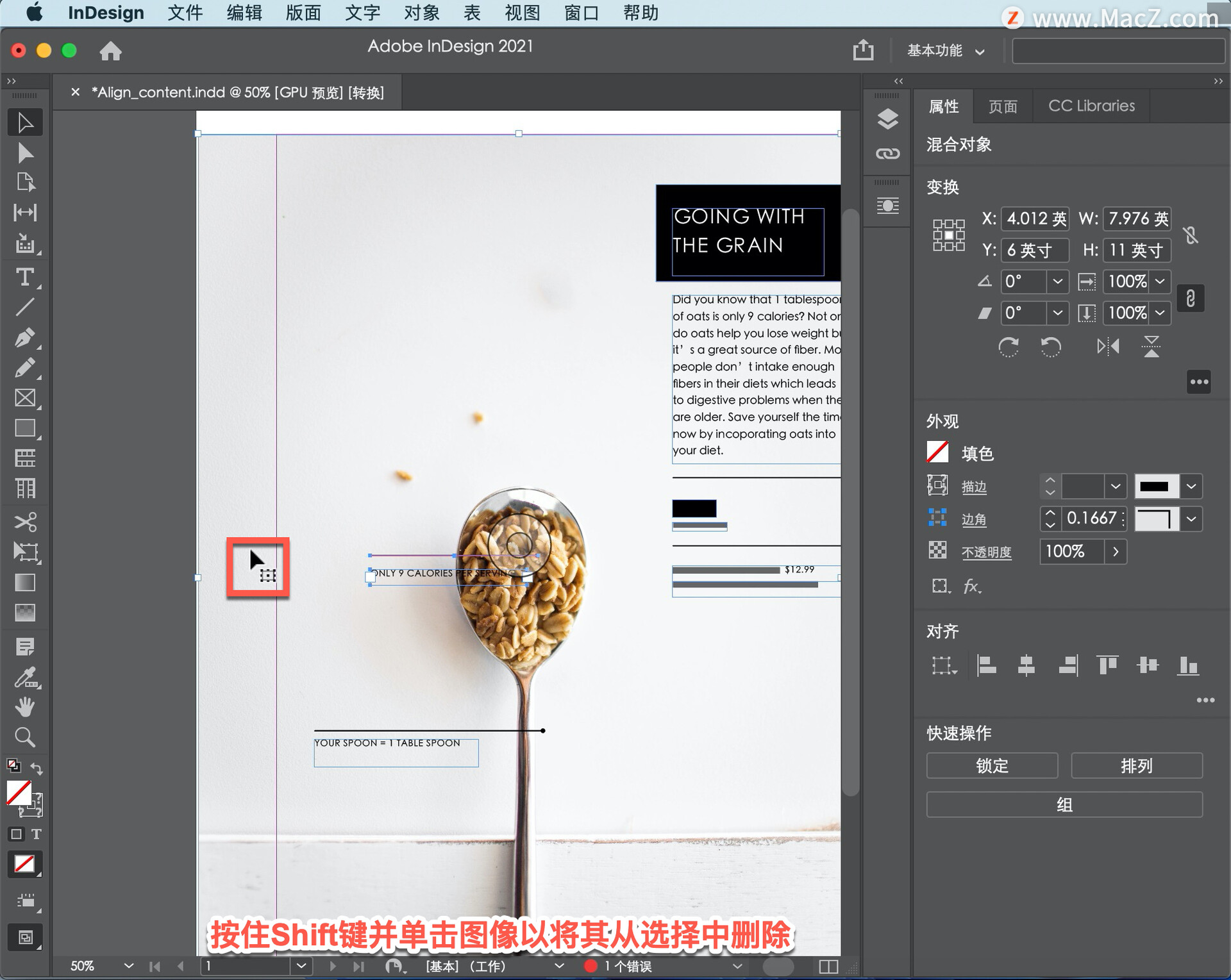Align objects to left edges
Screen dimensions: 1231x980
coord(986,665)
